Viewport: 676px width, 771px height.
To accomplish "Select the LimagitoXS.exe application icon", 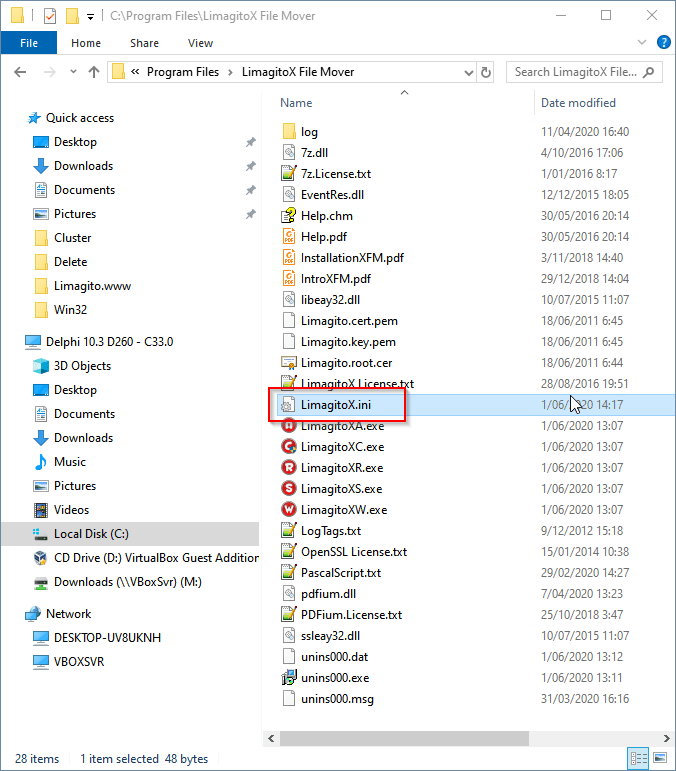I will [289, 489].
